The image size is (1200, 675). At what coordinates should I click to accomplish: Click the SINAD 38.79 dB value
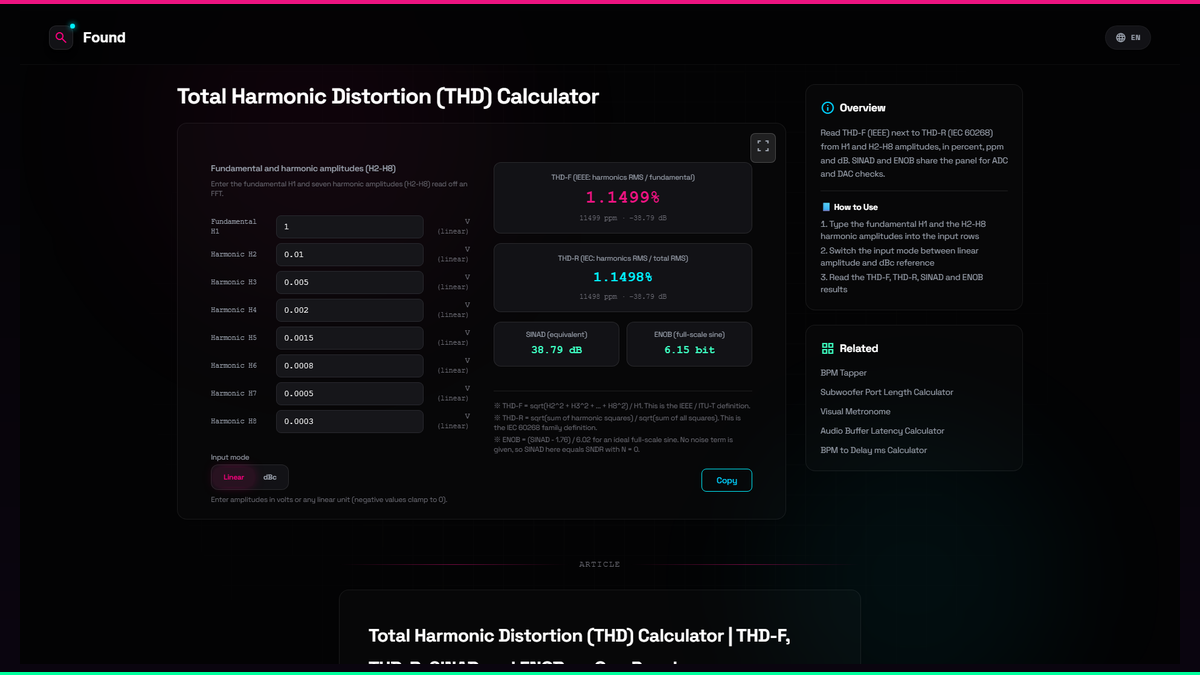coord(556,350)
